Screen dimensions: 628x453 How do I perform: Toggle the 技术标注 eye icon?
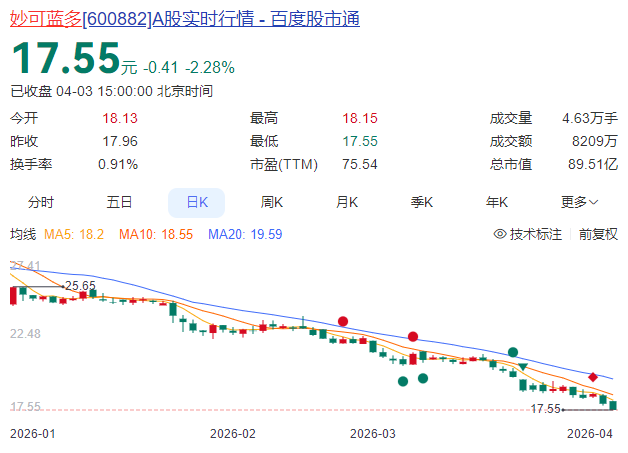[500, 234]
